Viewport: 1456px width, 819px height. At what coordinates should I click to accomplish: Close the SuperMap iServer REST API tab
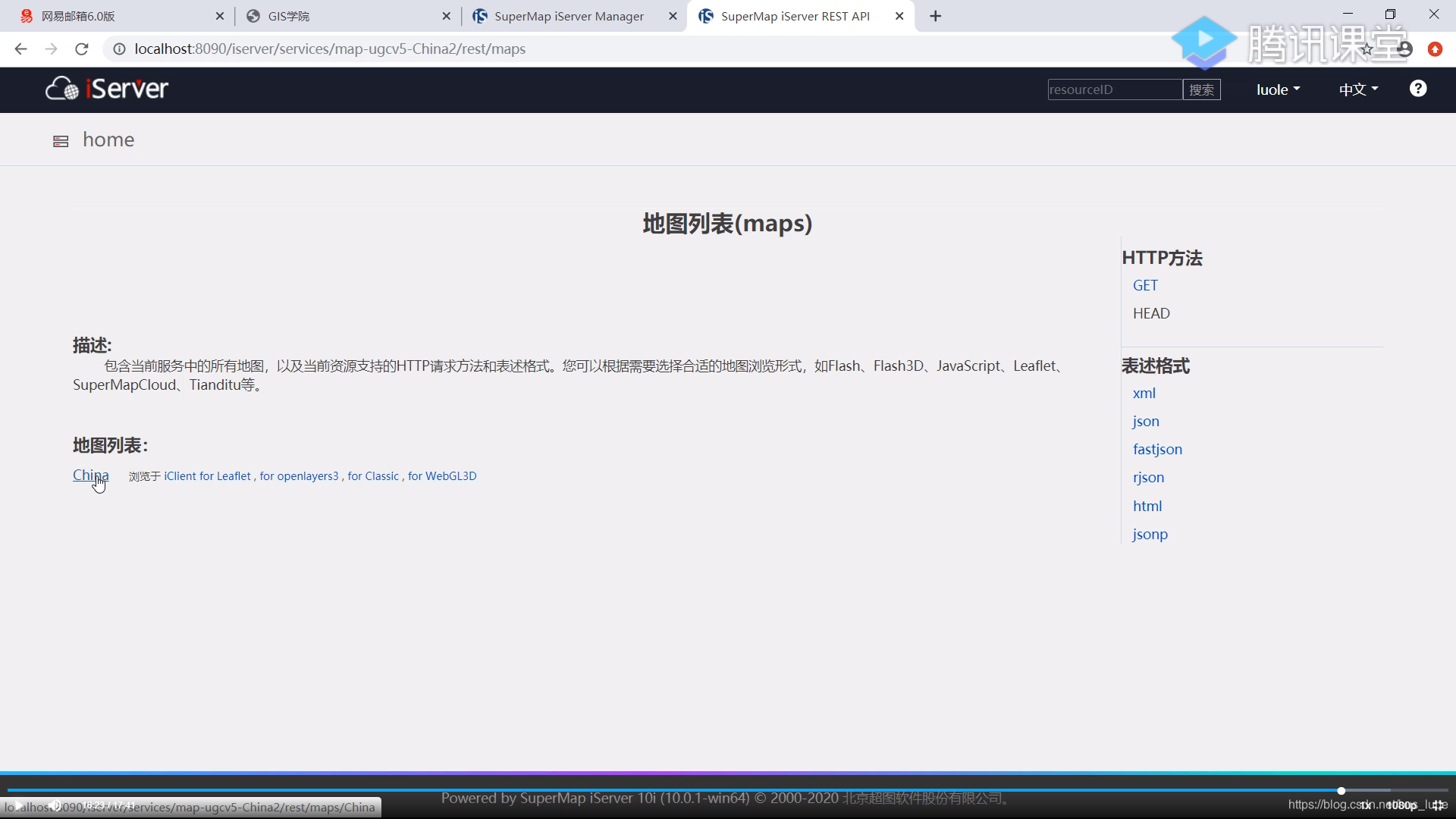point(899,16)
